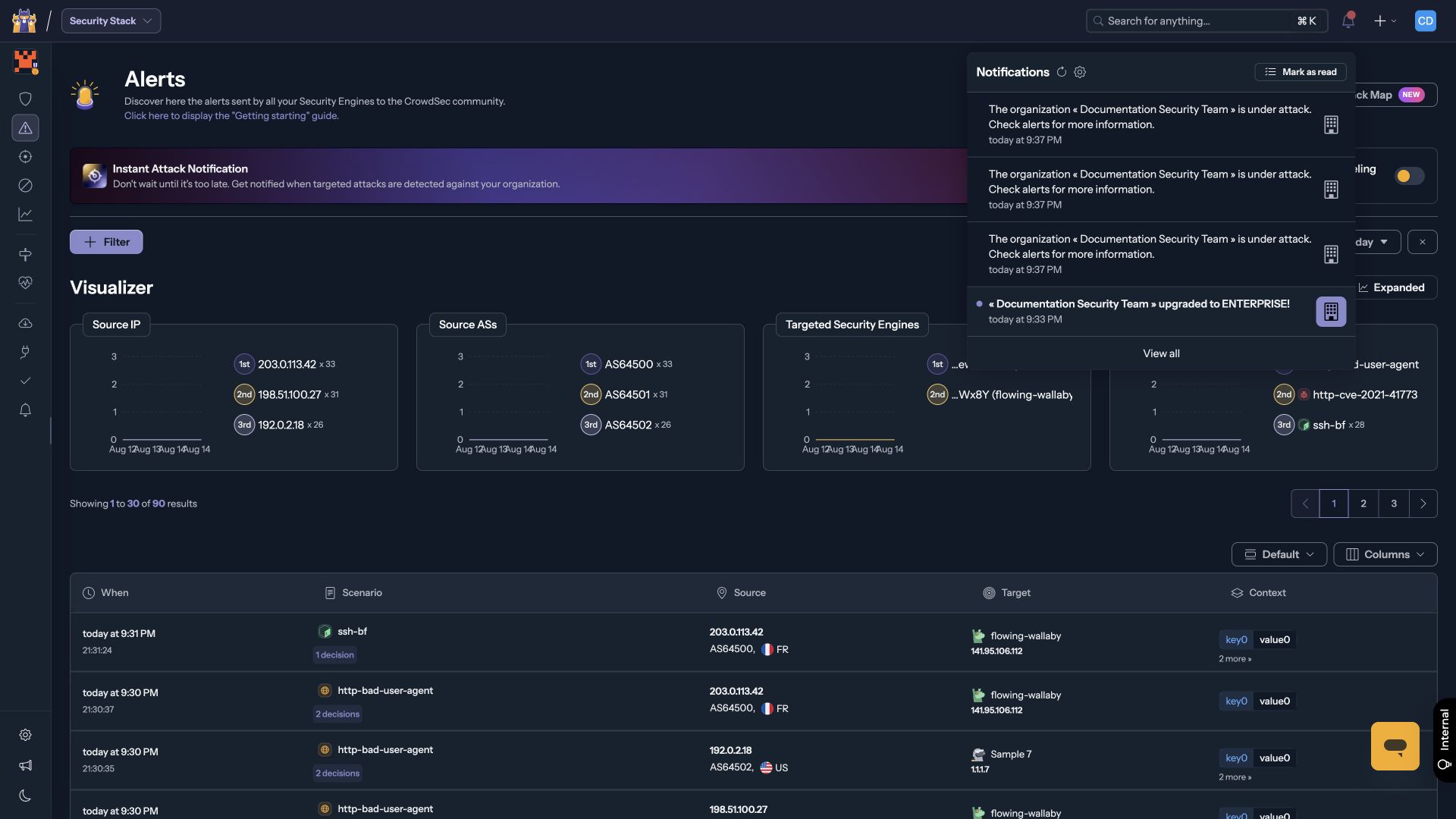
Task: Open the metrics chart icon in sidebar
Action: pyautogui.click(x=25, y=215)
